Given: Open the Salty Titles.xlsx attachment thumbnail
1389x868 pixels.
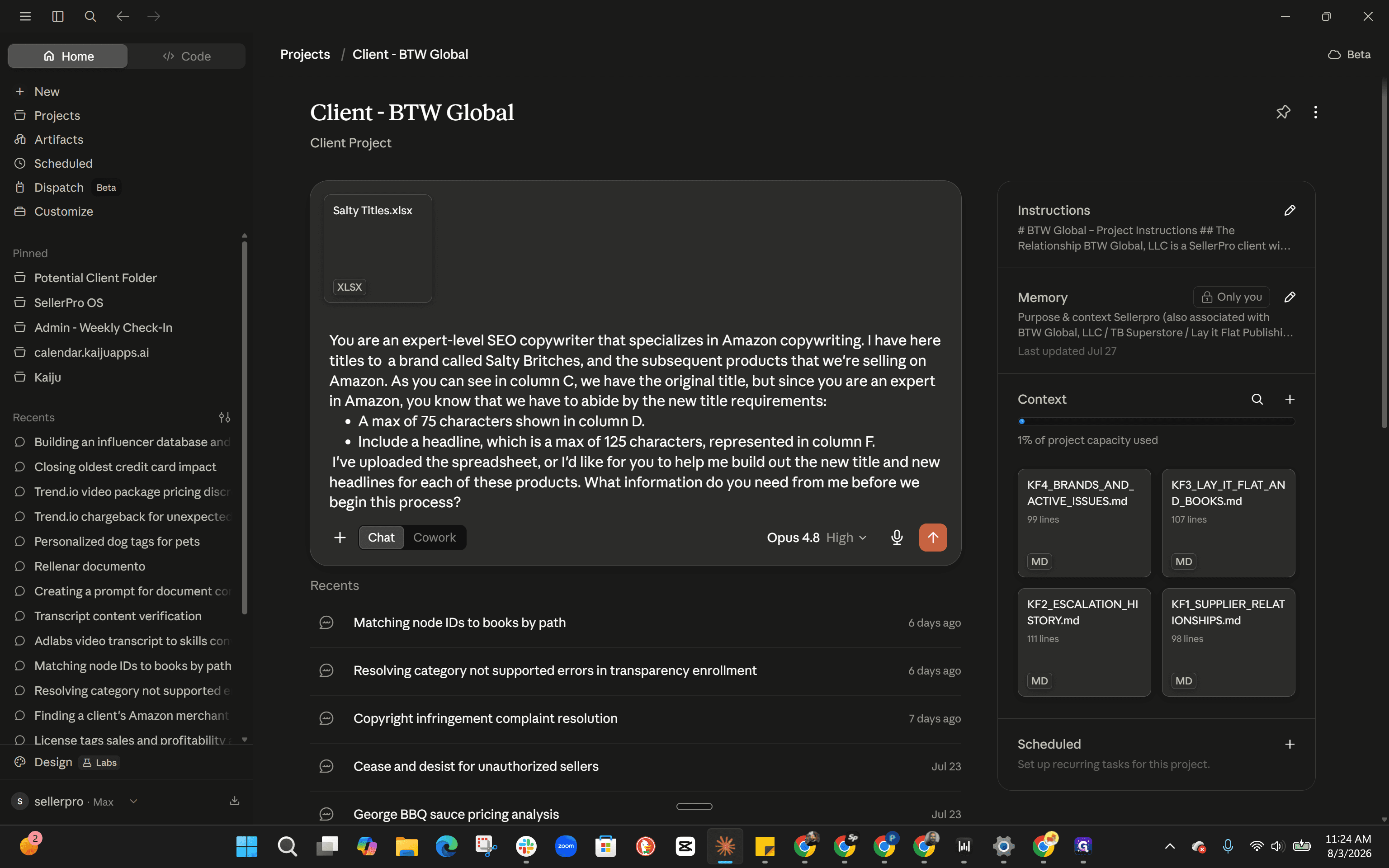Looking at the screenshot, I should tap(378, 249).
